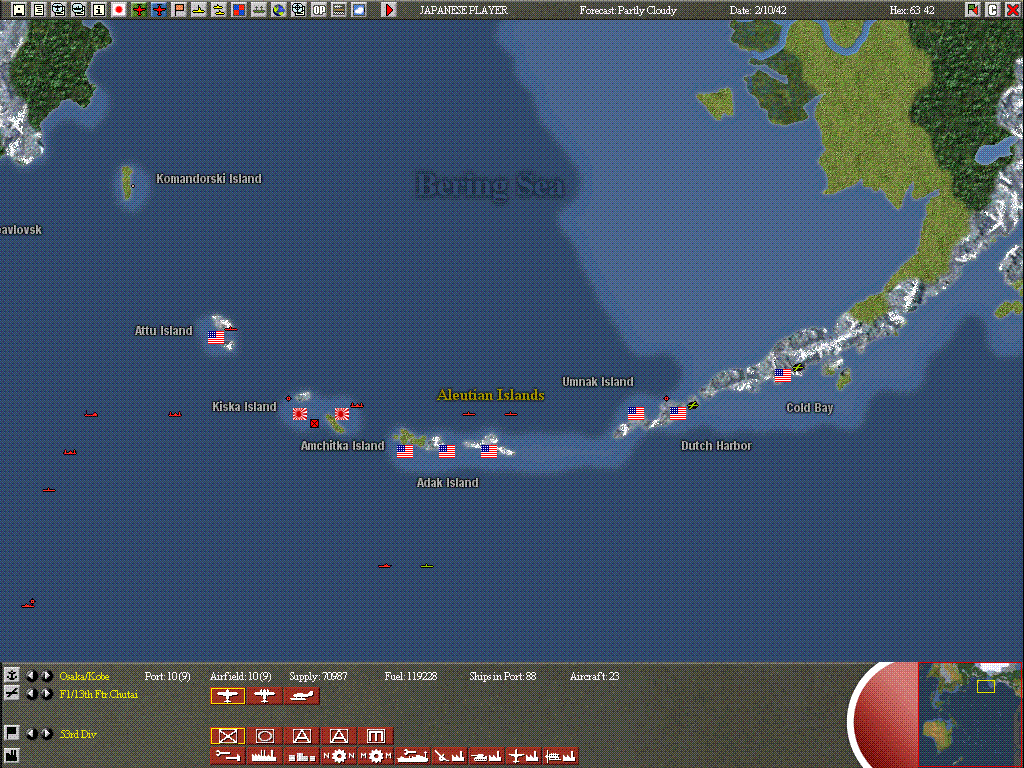The height and width of the screenshot is (768, 1024).
Task: Click the green warship toolbar icon
Action: pyautogui.click(x=259, y=10)
